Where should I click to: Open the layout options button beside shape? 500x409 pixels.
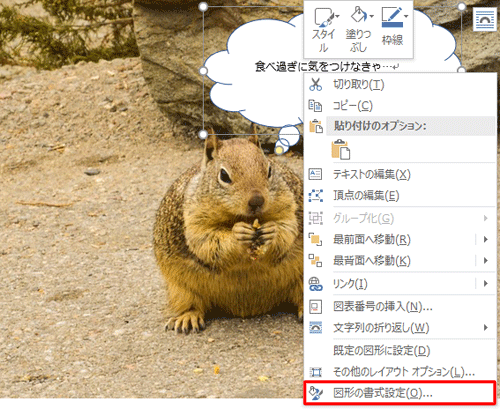point(484,19)
